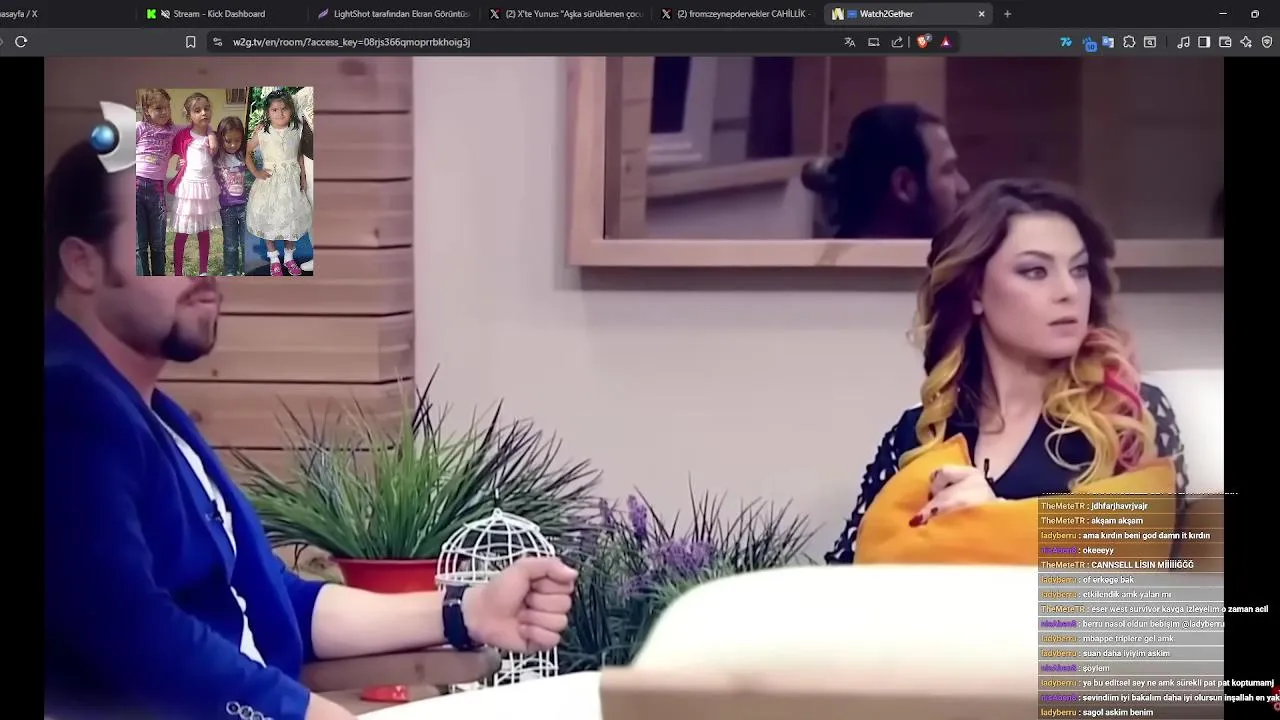Image resolution: width=1280 pixels, height=720 pixels.
Task: Open the media control music note icon
Action: pos(1184,42)
